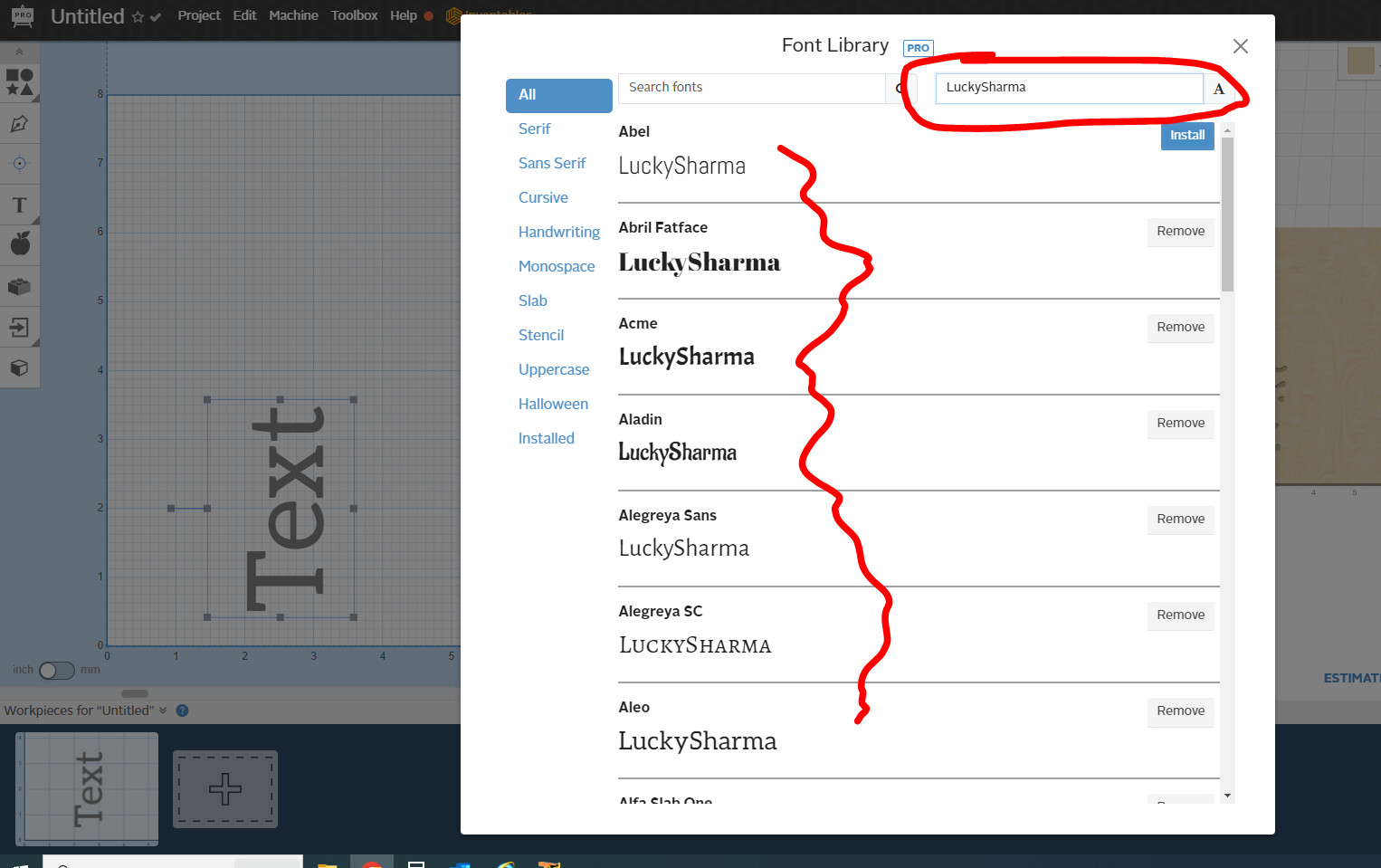Switch units from inch to mm
This screenshot has width=1381, height=868.
click(x=56, y=670)
